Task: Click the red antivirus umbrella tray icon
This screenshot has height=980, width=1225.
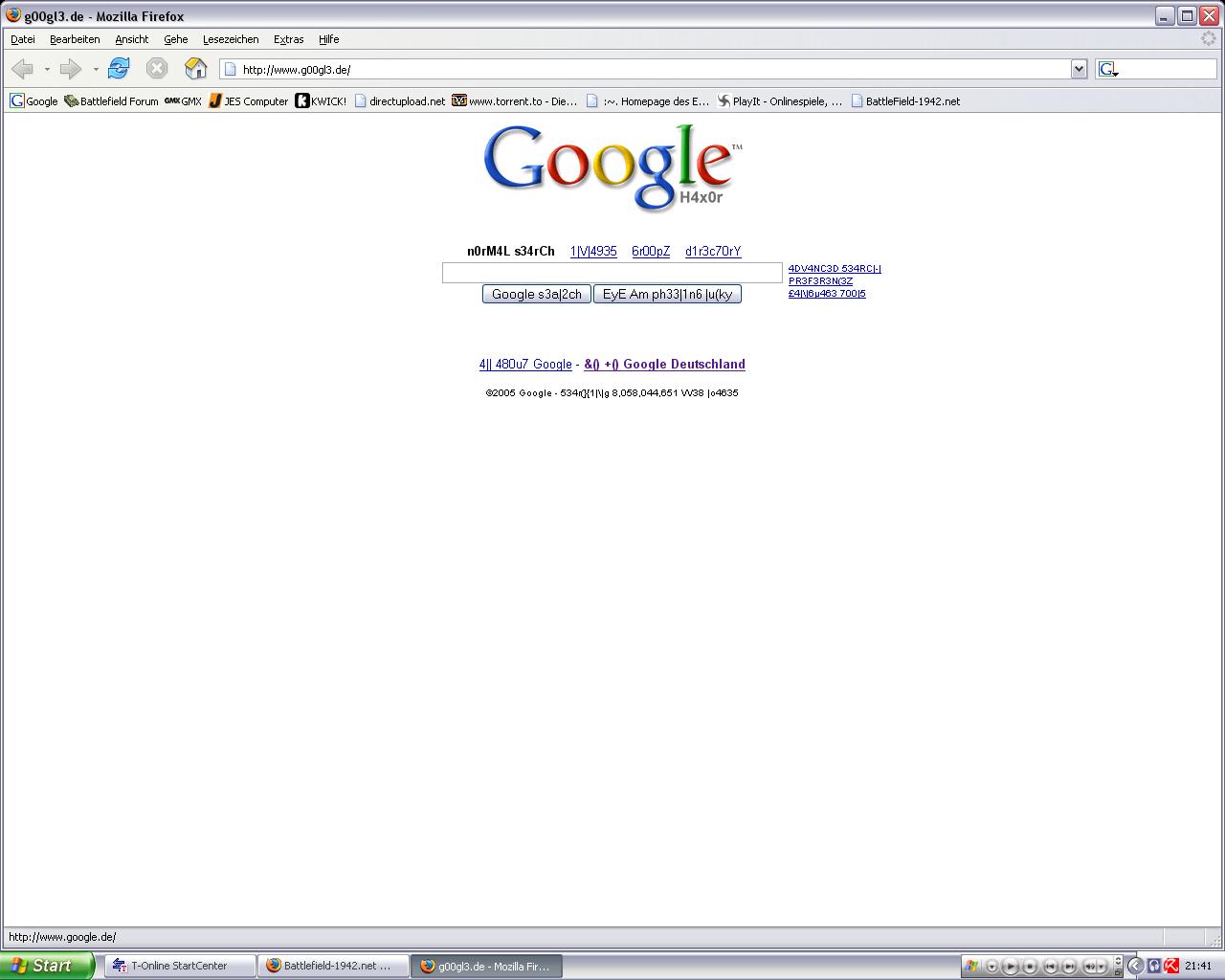Action: [1170, 966]
